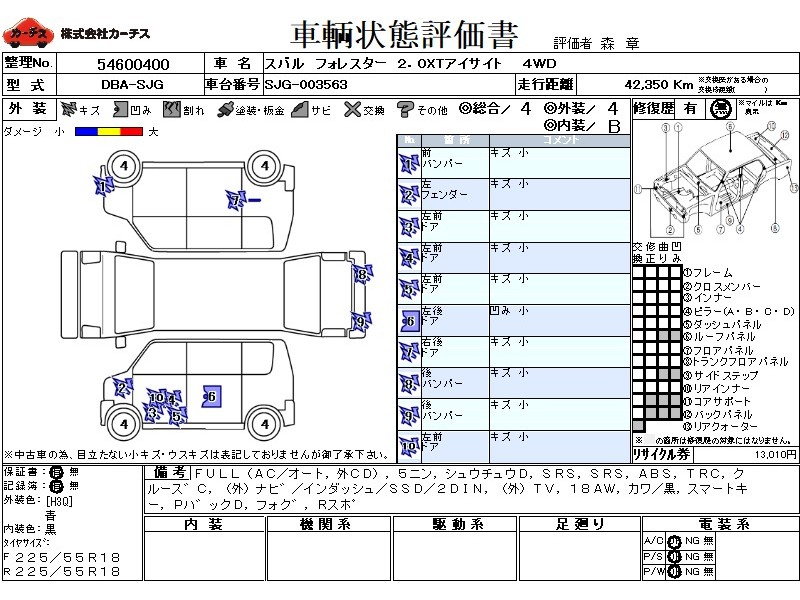Click damage marker 3 on lower side-view door
800x600 pixels.
click(152, 412)
